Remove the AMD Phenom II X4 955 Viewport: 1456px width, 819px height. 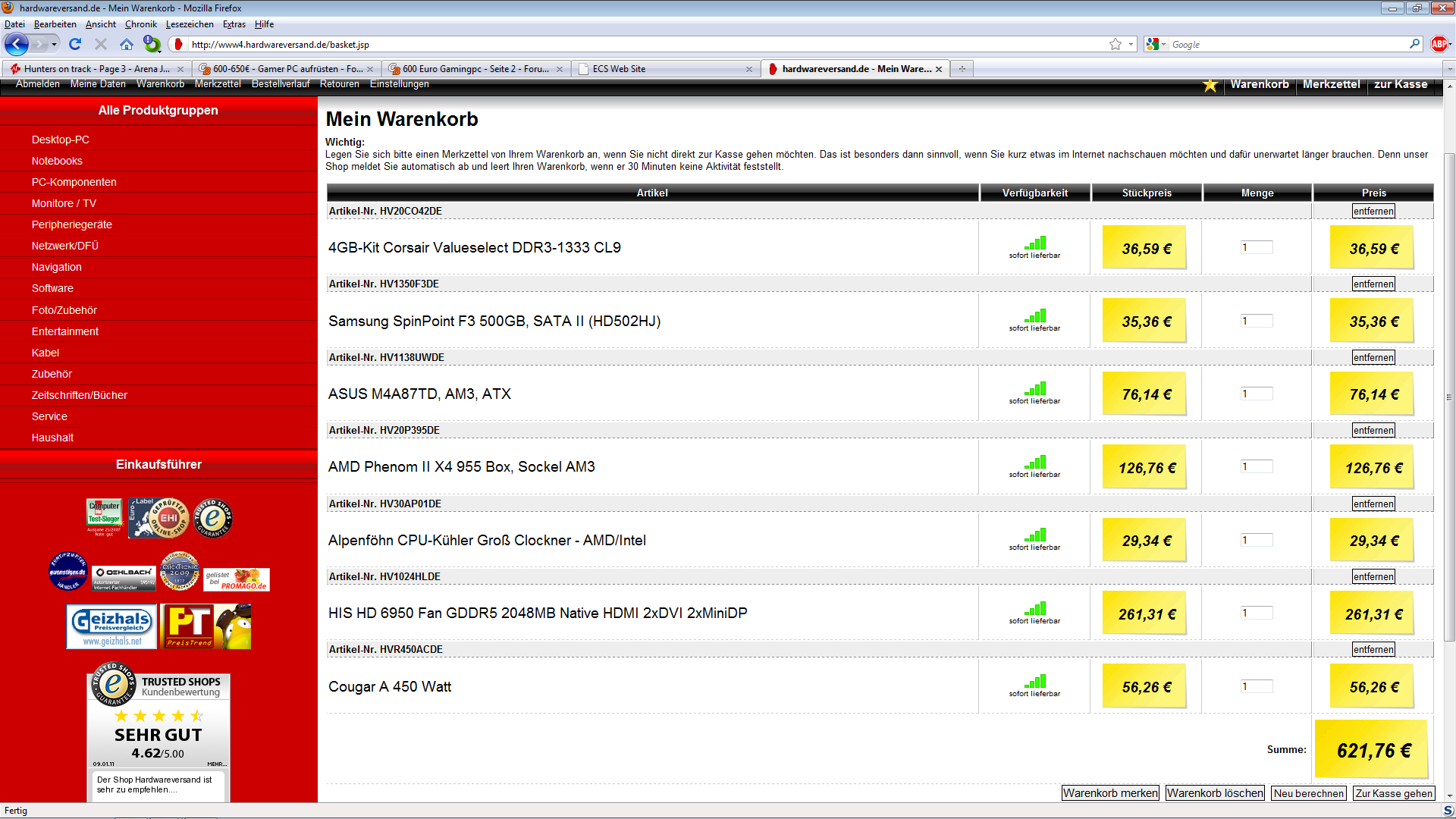point(1373,431)
